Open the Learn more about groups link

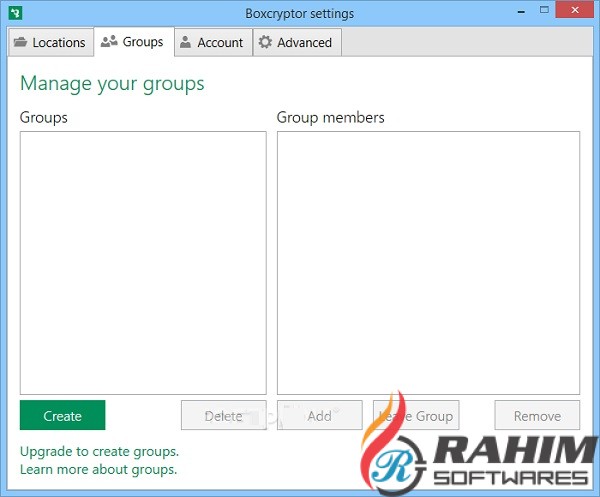pos(99,469)
